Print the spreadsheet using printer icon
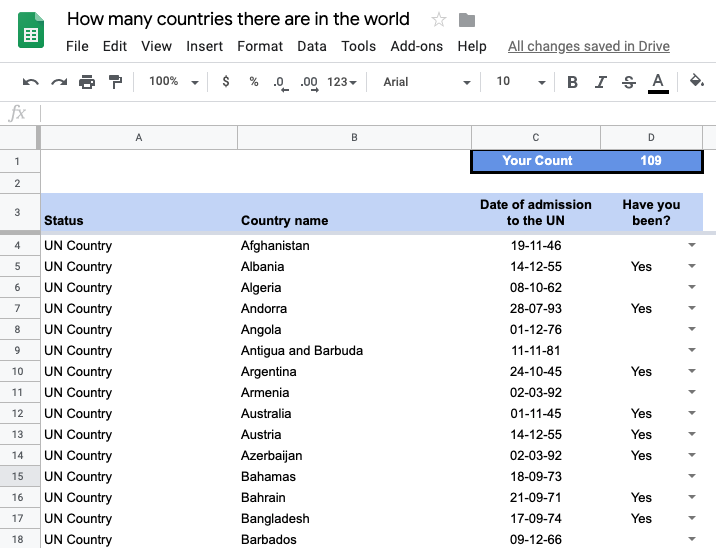The width and height of the screenshot is (716, 548). pos(87,82)
